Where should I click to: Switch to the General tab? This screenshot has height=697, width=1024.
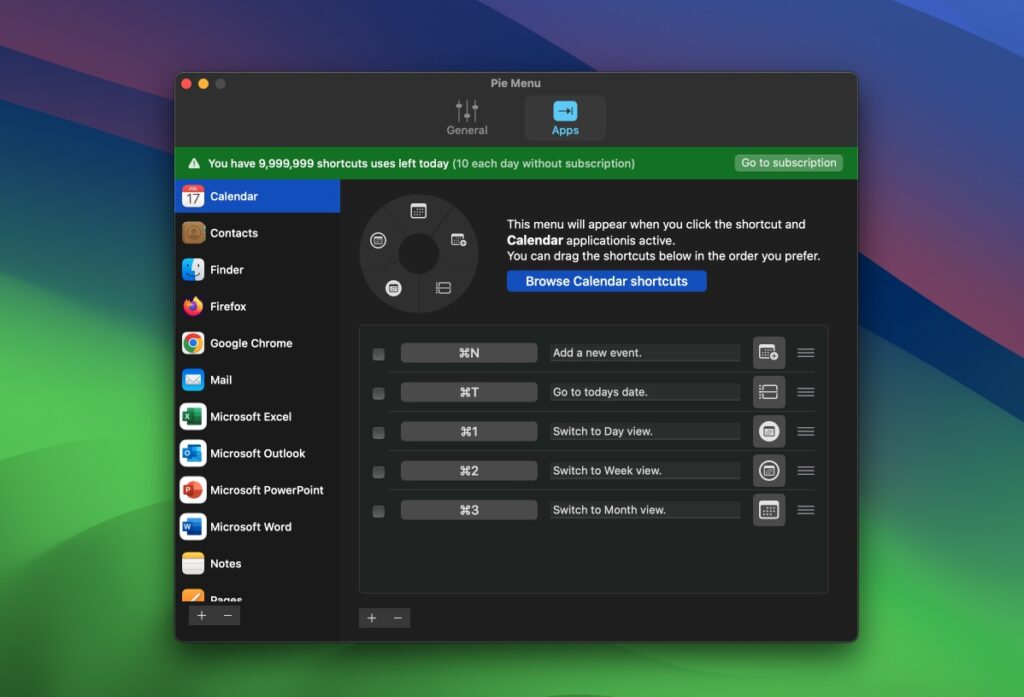466,116
